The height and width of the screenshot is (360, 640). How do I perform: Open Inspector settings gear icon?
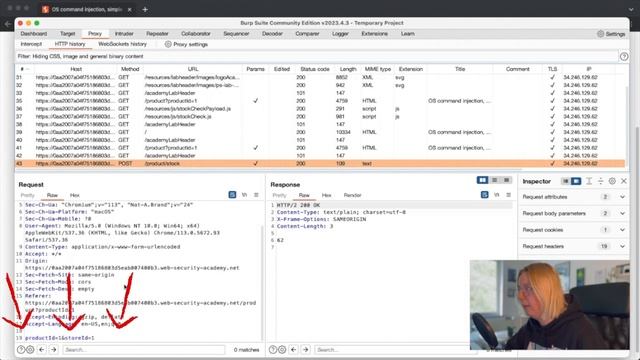pyautogui.click(x=612, y=181)
